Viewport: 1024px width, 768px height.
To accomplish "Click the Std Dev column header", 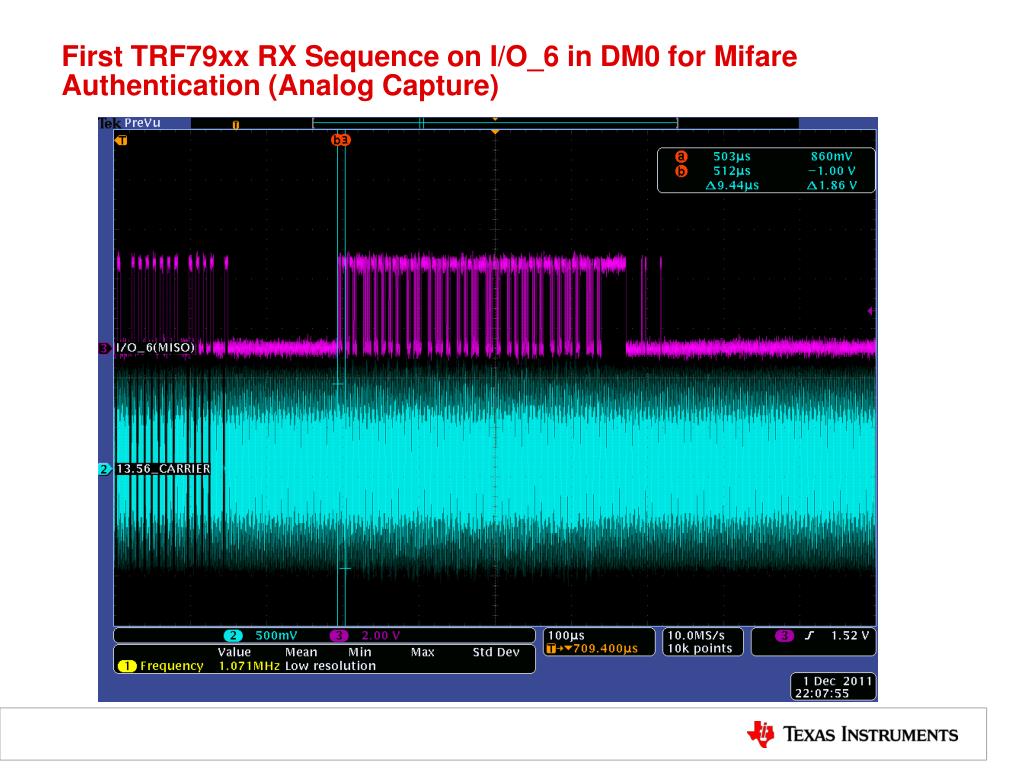I will point(496,652).
